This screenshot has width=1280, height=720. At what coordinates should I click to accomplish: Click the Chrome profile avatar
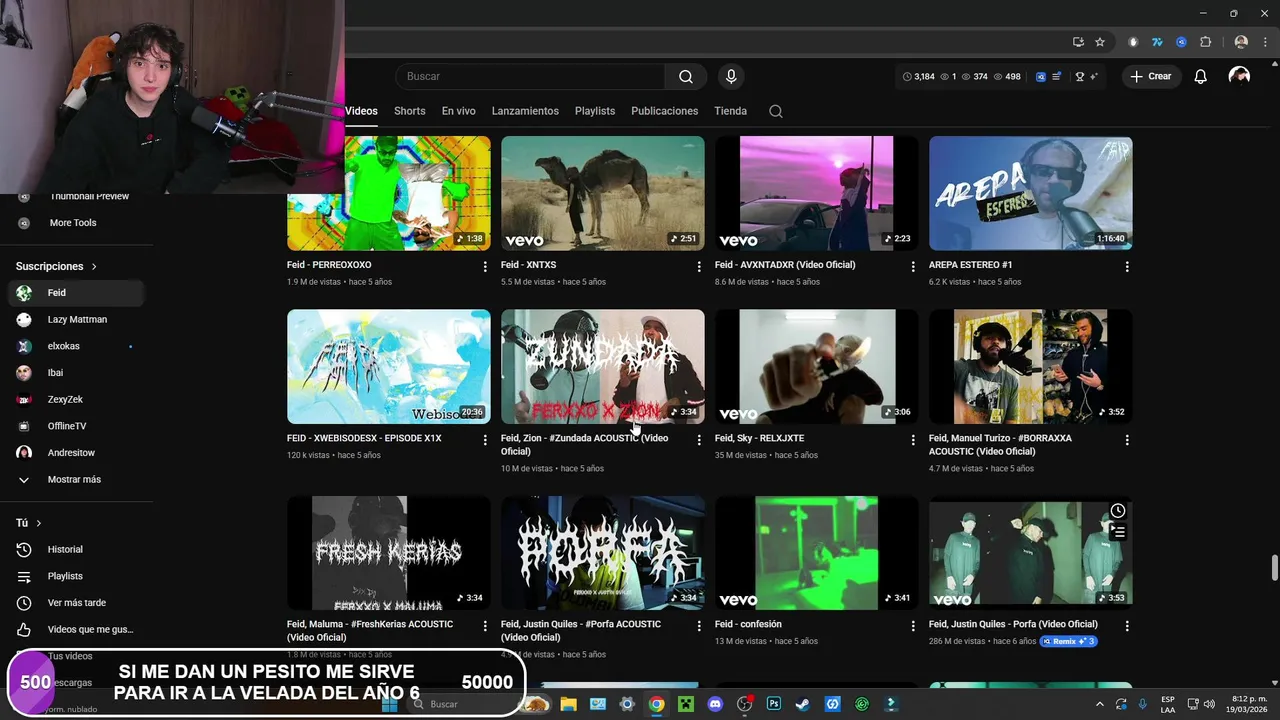pyautogui.click(x=1241, y=42)
